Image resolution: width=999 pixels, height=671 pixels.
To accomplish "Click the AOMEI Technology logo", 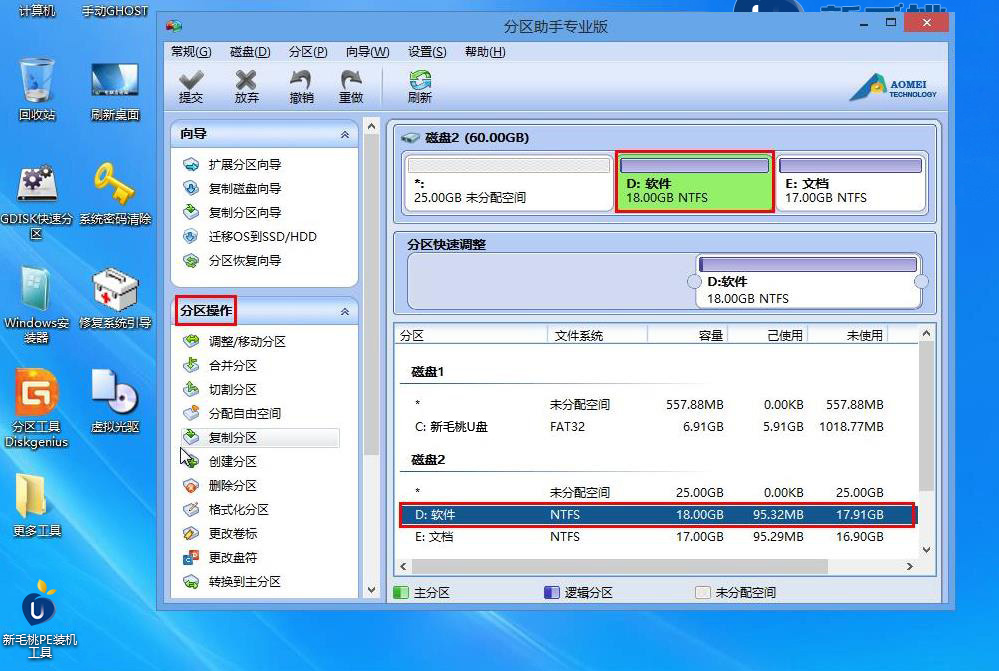I will pos(893,88).
